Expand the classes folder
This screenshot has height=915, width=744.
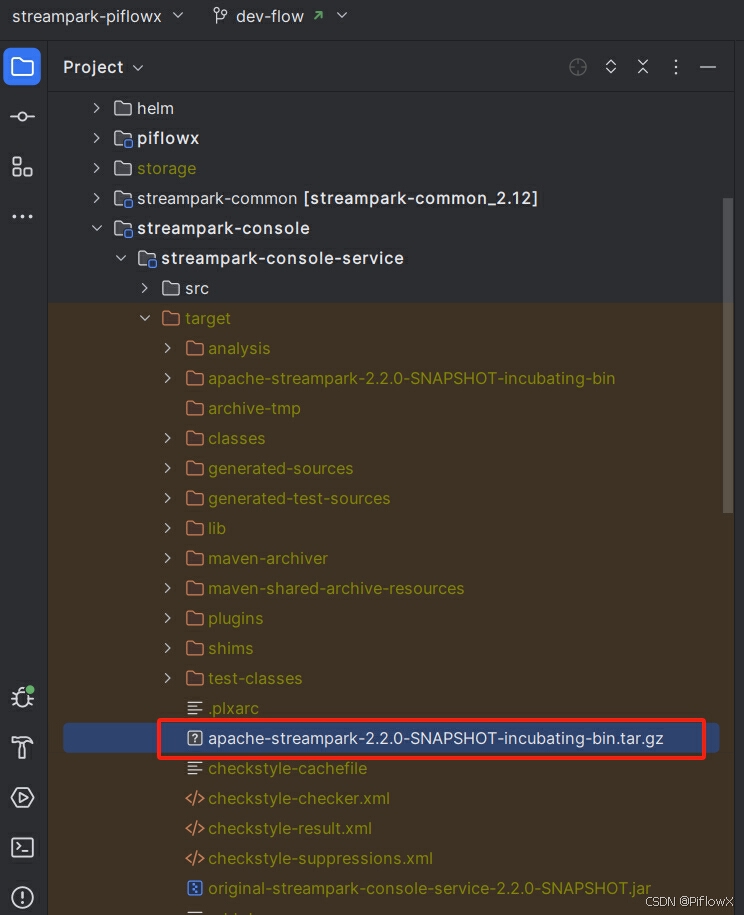tap(168, 438)
